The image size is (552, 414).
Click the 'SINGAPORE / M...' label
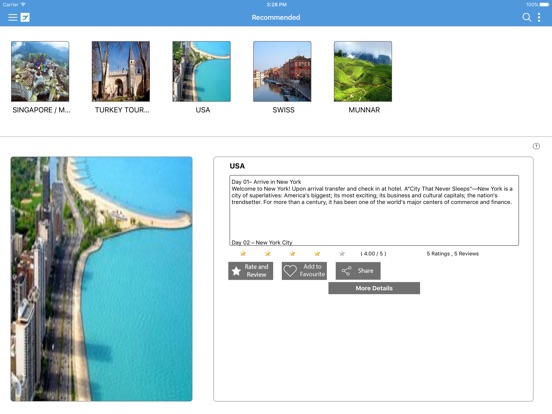[41, 110]
